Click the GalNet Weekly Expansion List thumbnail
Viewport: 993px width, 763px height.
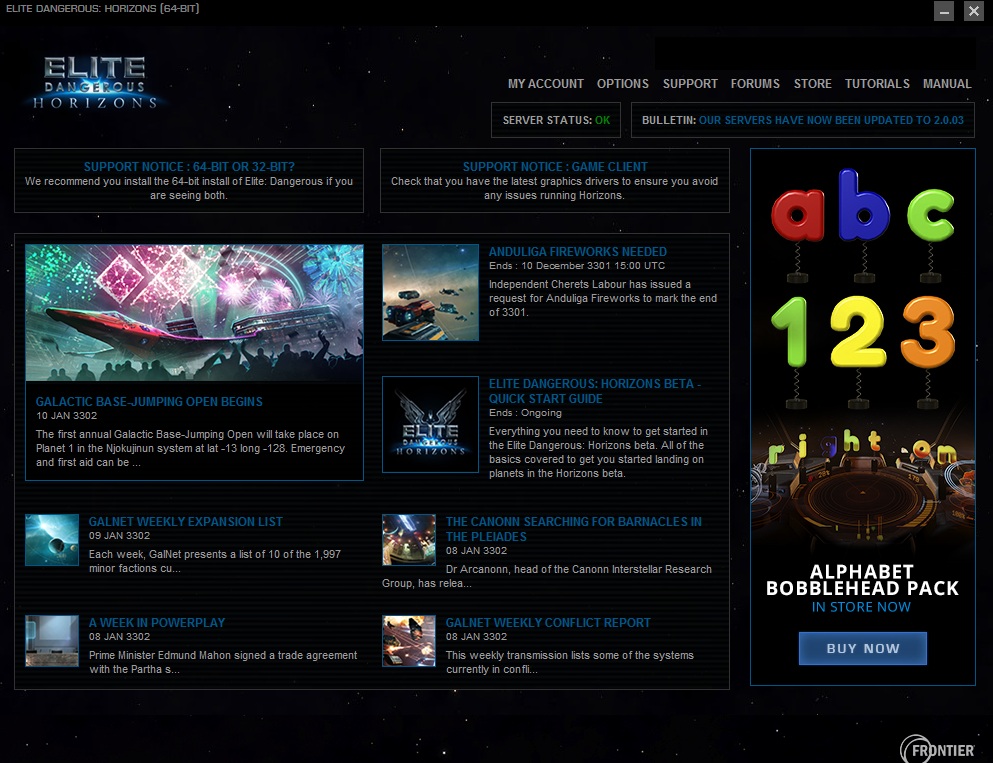point(52,539)
